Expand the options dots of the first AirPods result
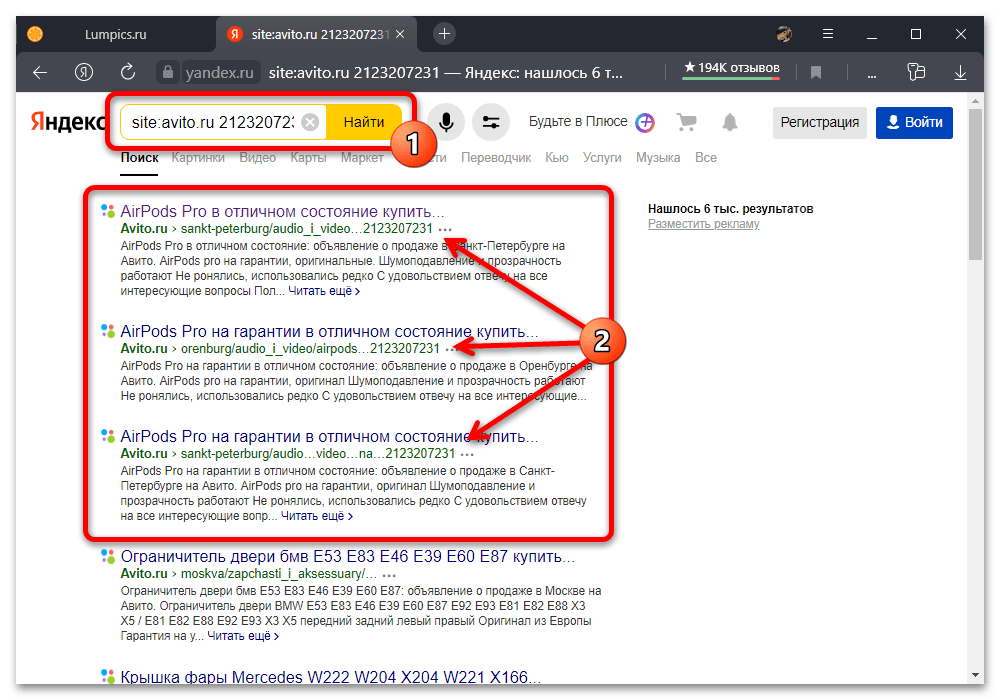The width and height of the screenshot is (1000, 700). pyautogui.click(x=444, y=228)
